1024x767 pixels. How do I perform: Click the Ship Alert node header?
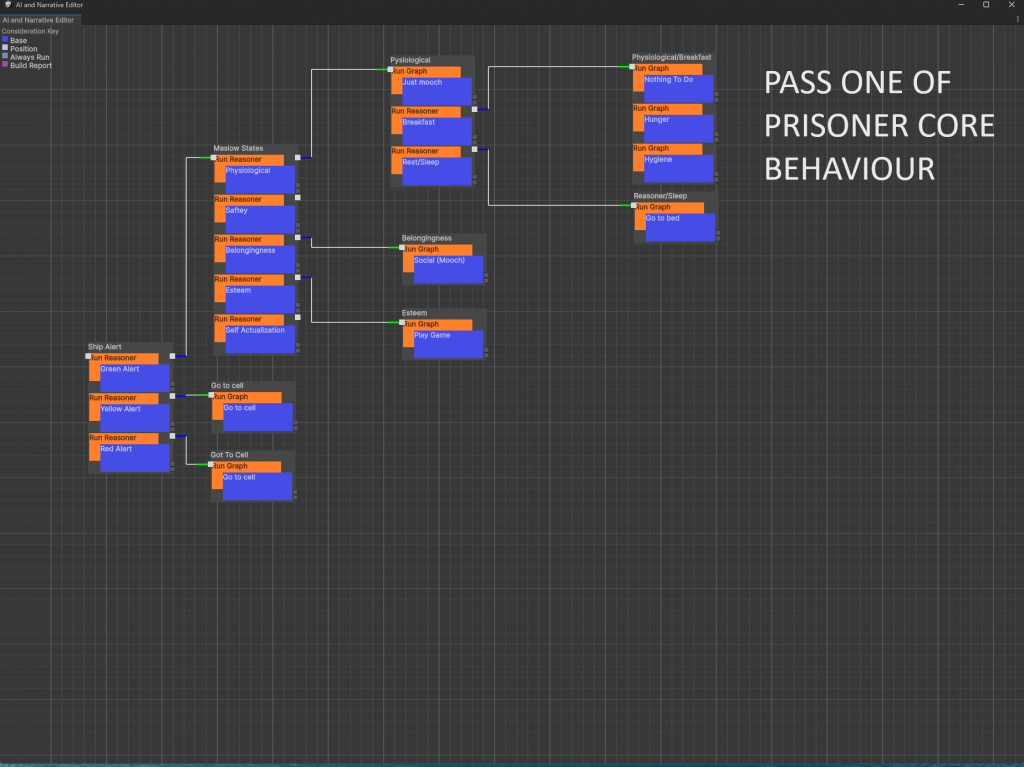105,346
